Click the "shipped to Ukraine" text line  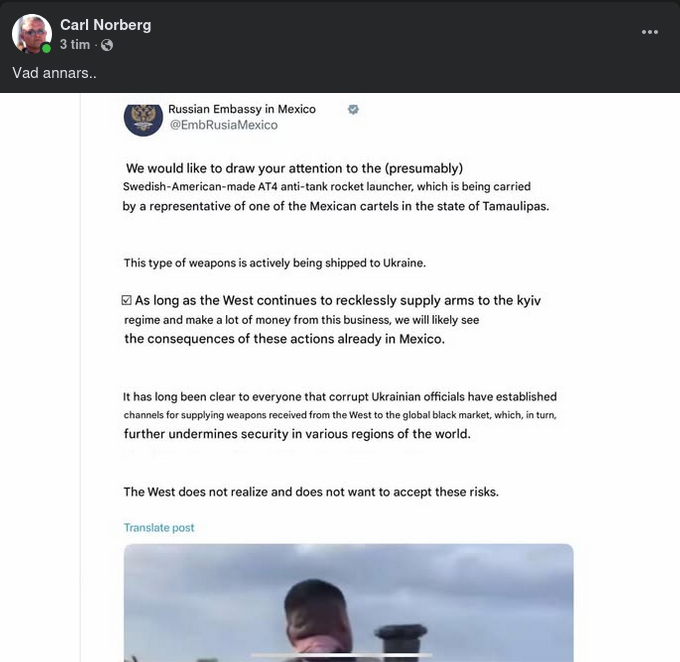[x=275, y=263]
